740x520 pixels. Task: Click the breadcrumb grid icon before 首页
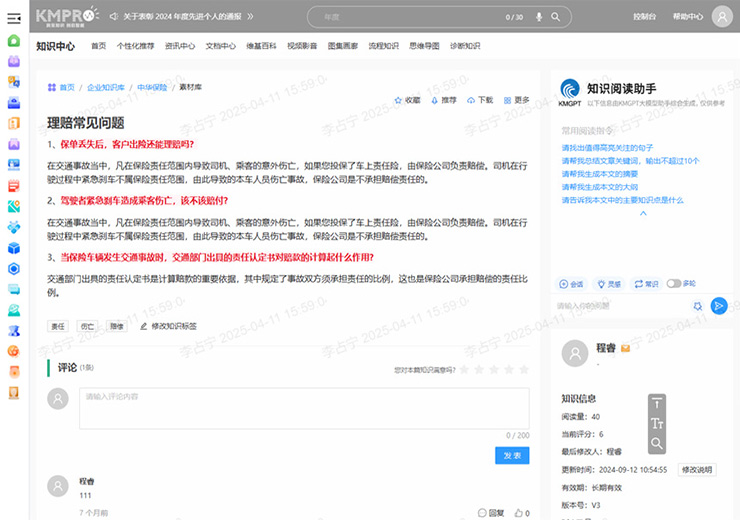click(x=52, y=87)
